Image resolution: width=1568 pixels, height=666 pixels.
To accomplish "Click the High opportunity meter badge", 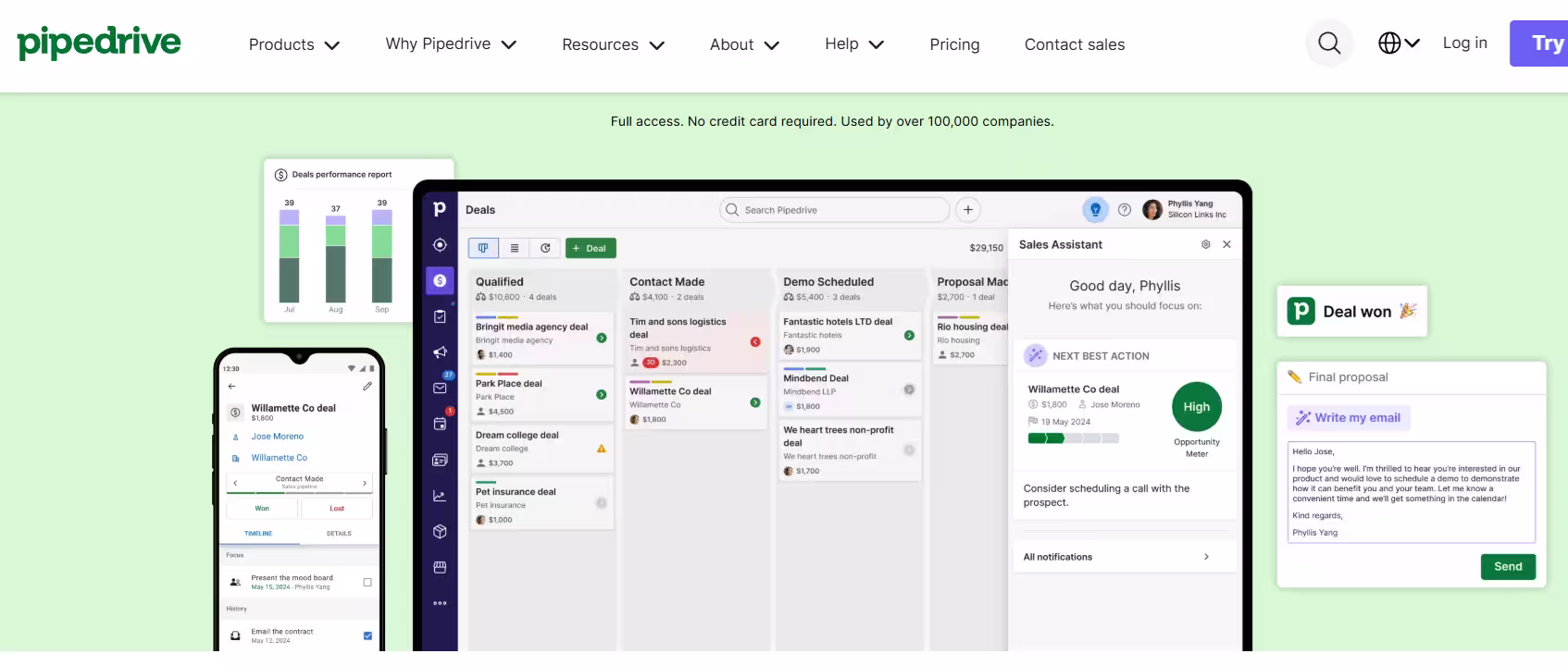I will [x=1197, y=407].
